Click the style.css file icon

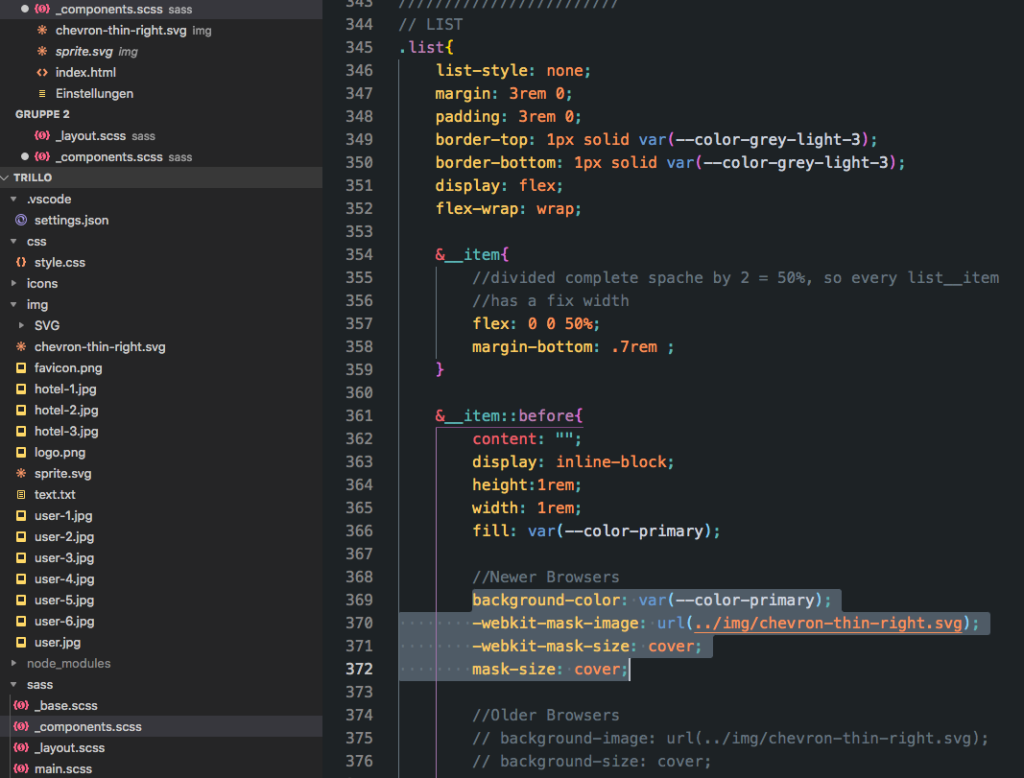pos(21,262)
